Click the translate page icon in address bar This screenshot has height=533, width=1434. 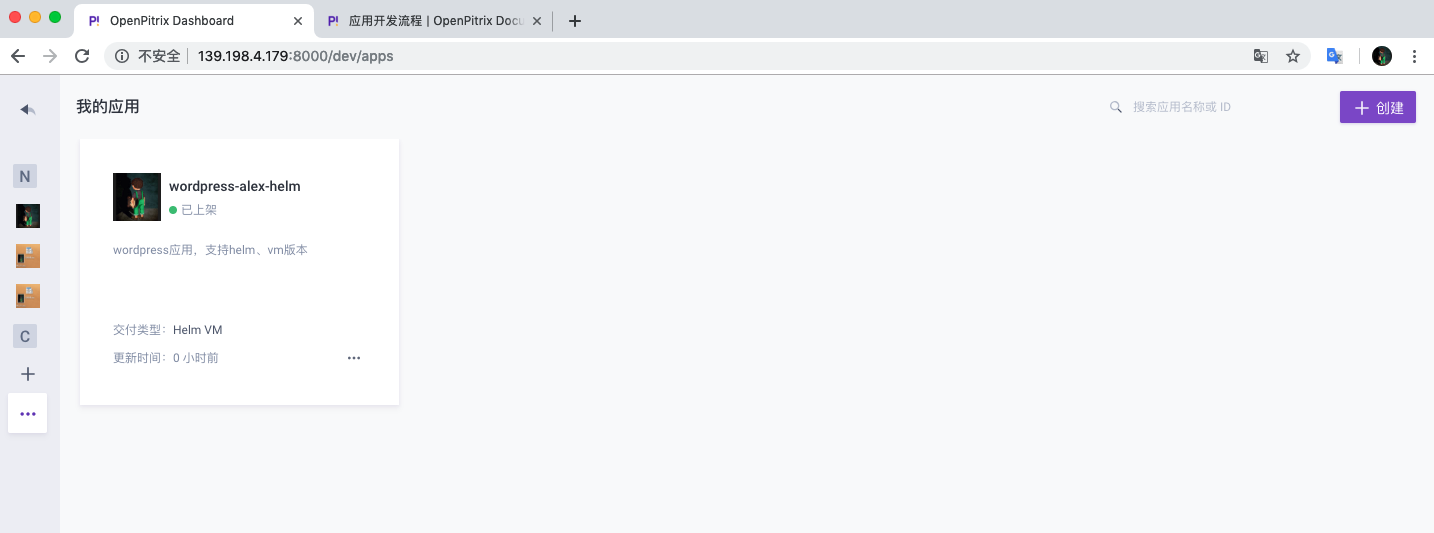(x=1261, y=56)
